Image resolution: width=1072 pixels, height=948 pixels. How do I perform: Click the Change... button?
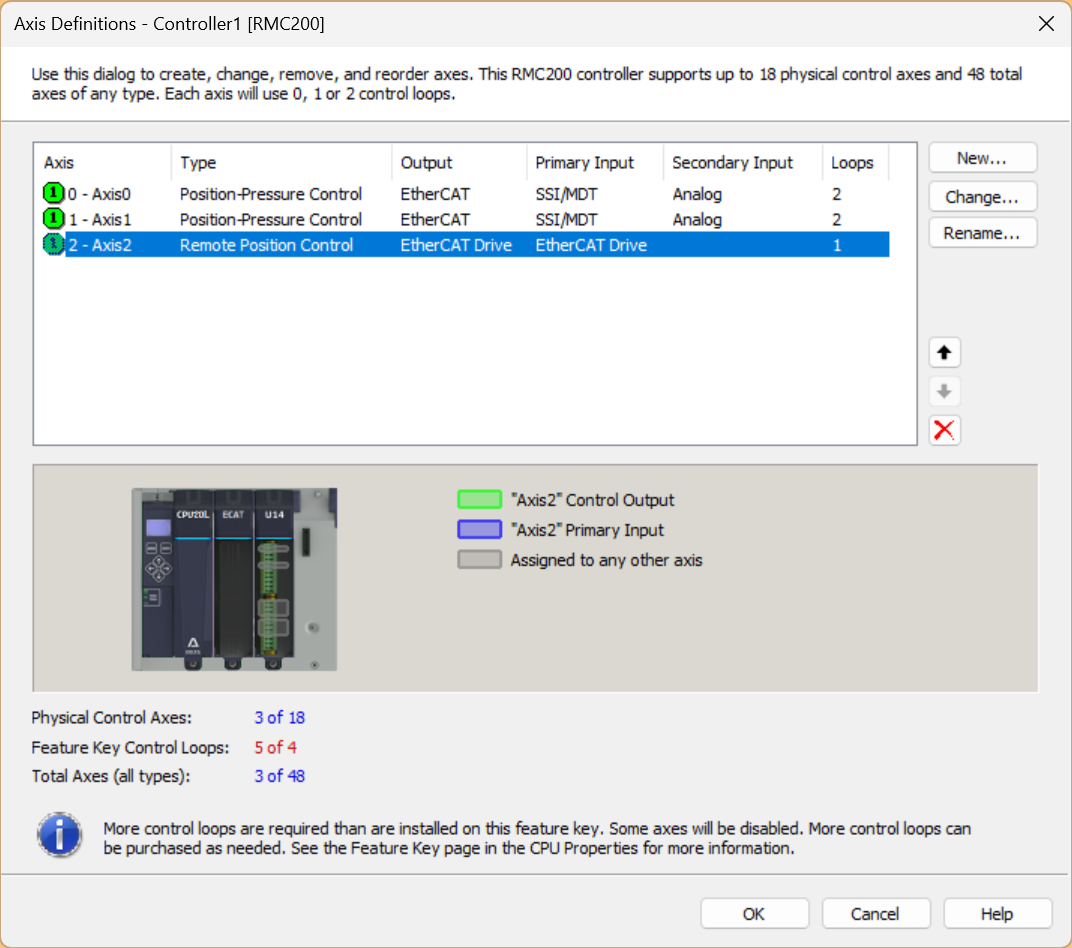click(x=982, y=197)
